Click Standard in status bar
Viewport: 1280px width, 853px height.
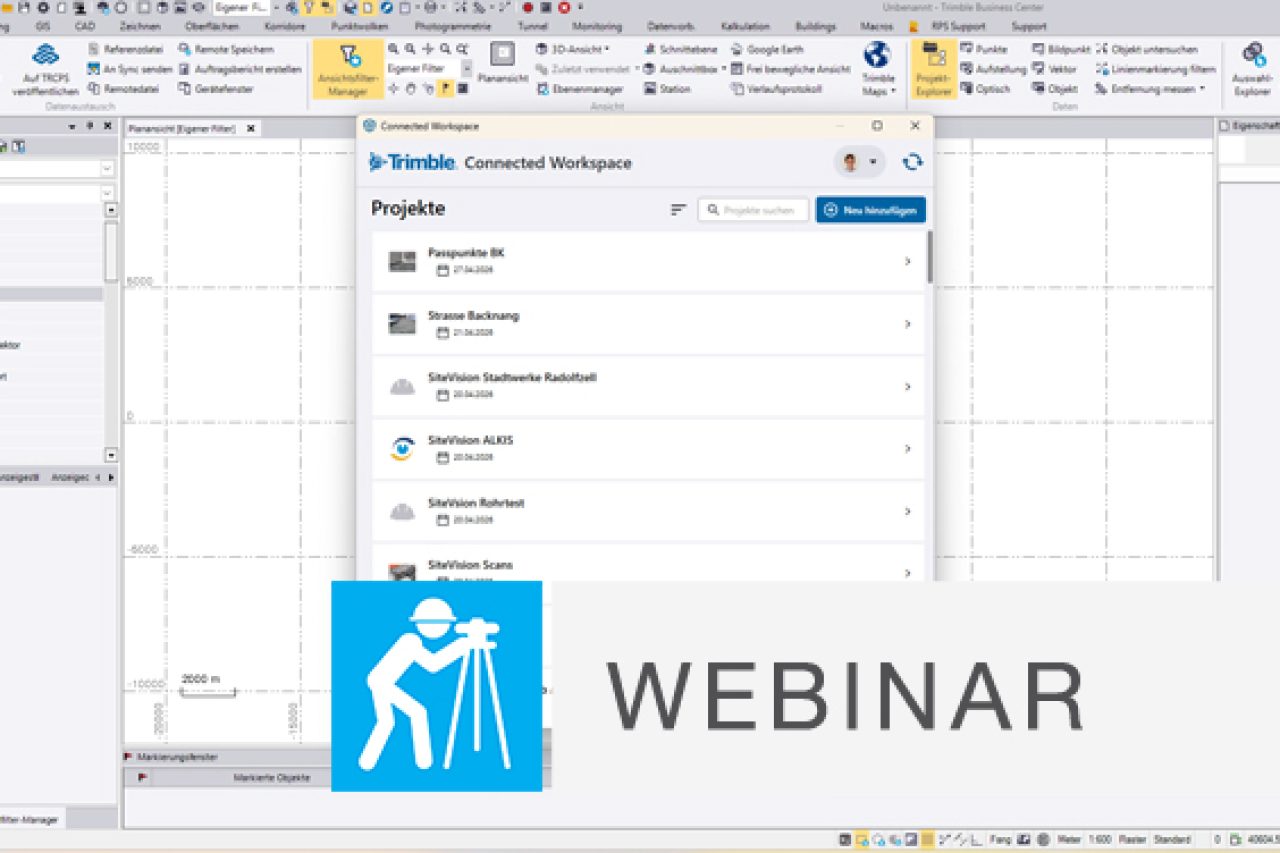coord(1172,839)
